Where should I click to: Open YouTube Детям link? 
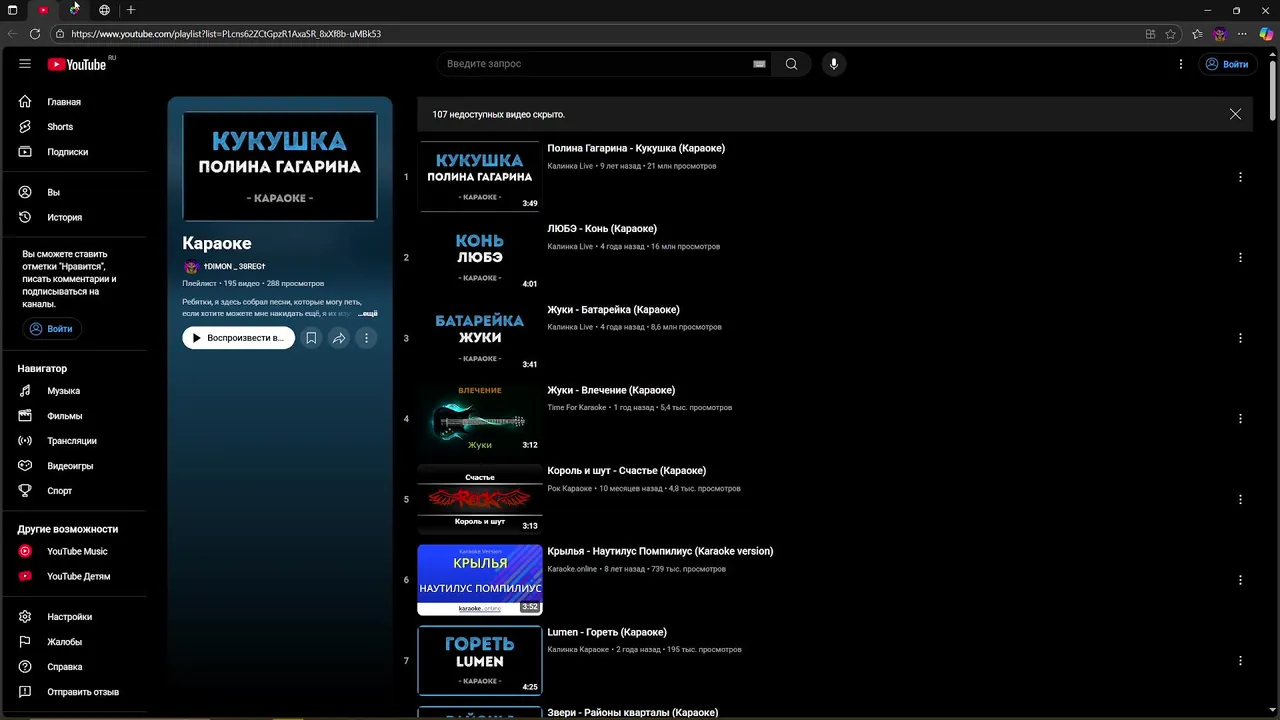(x=80, y=577)
